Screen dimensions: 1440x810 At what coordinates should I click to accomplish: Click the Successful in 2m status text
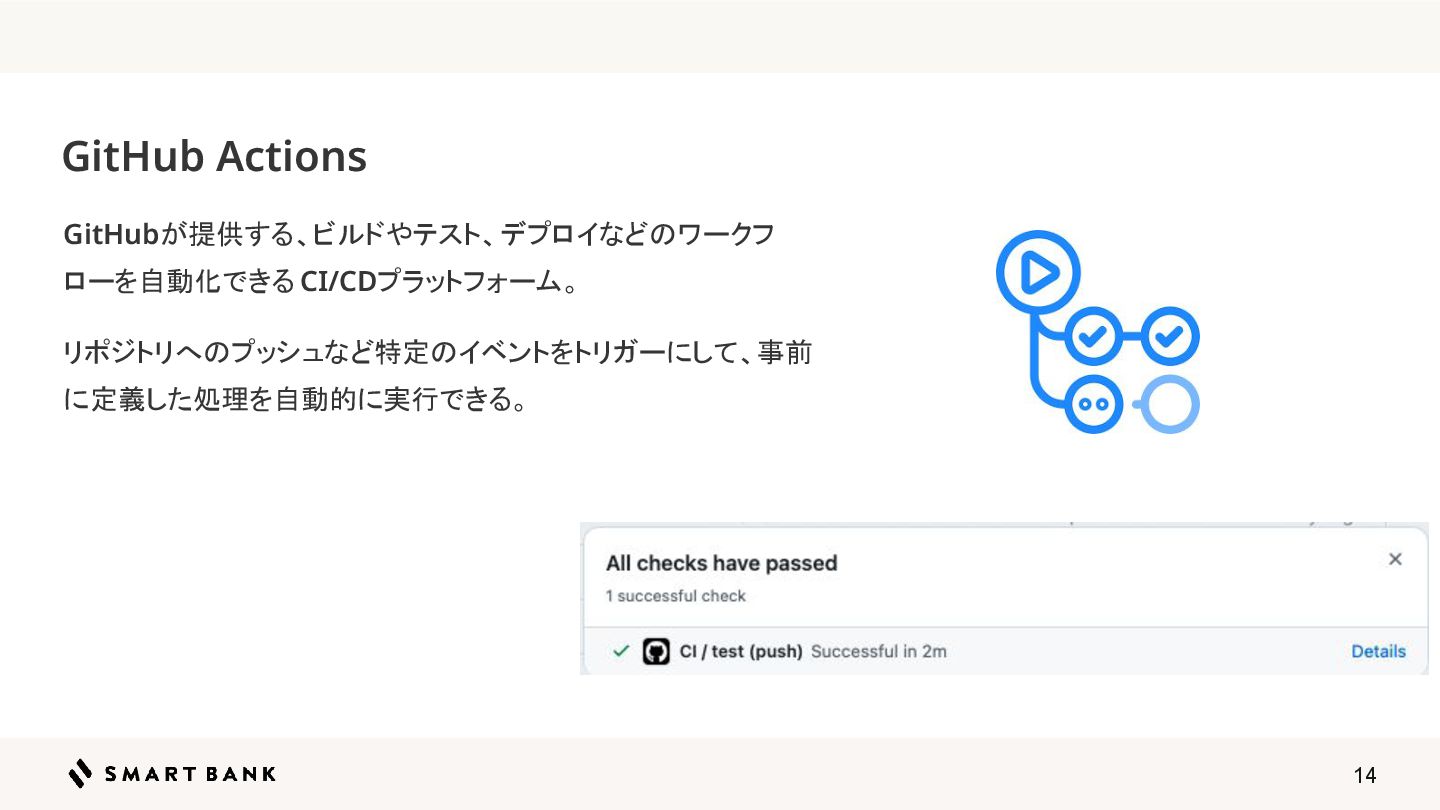tap(878, 652)
